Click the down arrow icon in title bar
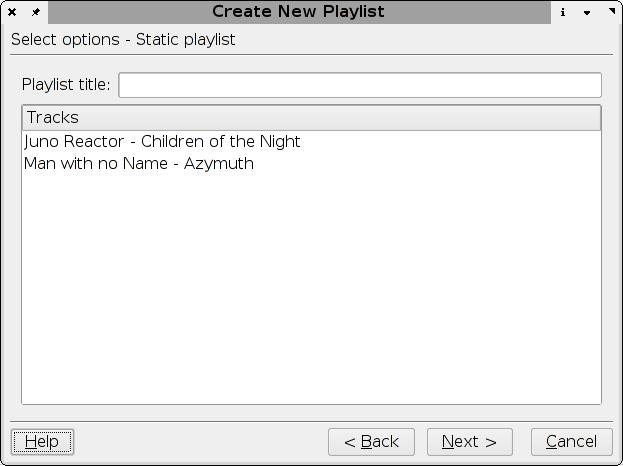The image size is (623, 466). pyautogui.click(x=587, y=12)
